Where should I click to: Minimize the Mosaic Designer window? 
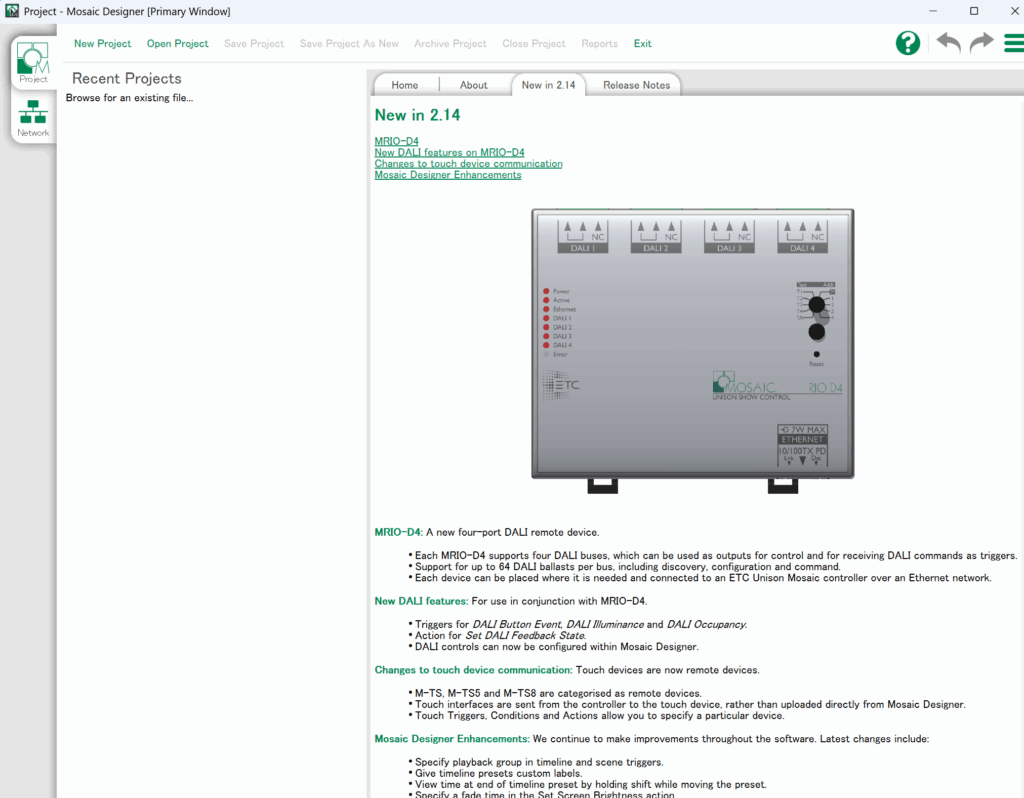tap(933, 11)
